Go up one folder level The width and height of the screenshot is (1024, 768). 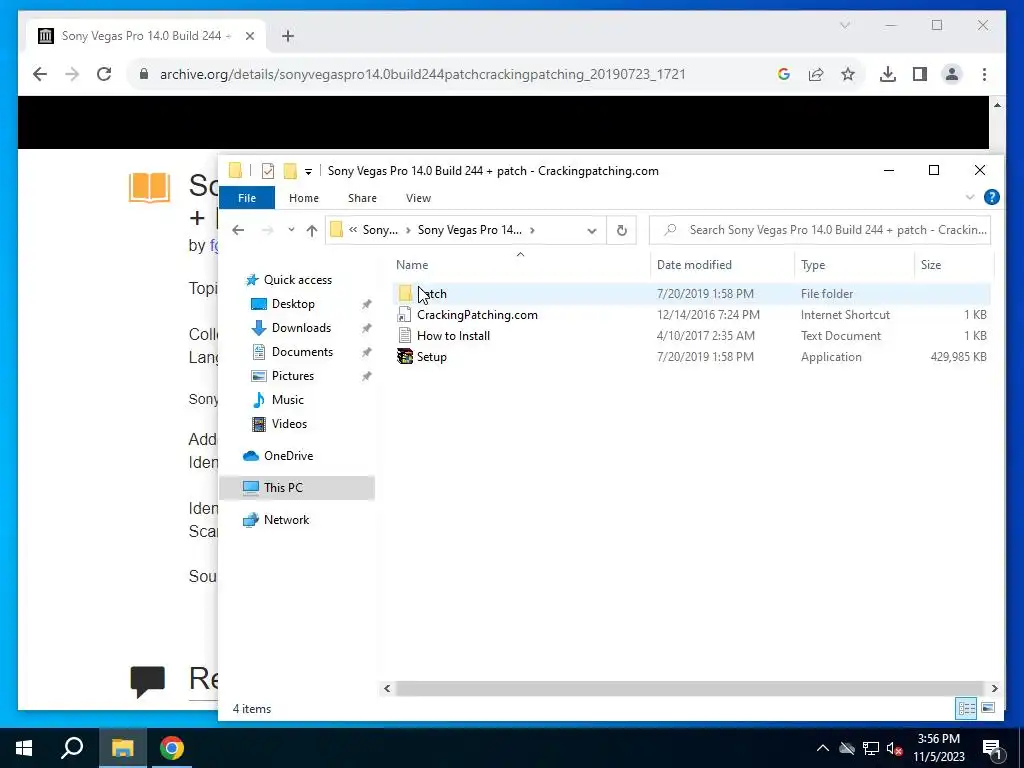pos(312,230)
